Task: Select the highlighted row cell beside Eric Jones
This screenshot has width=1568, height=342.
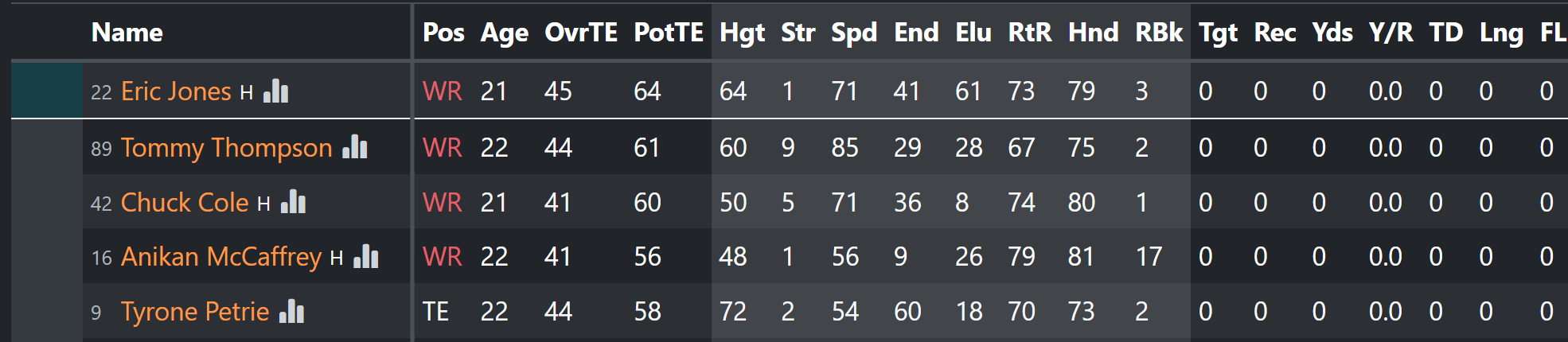Action: point(47,91)
